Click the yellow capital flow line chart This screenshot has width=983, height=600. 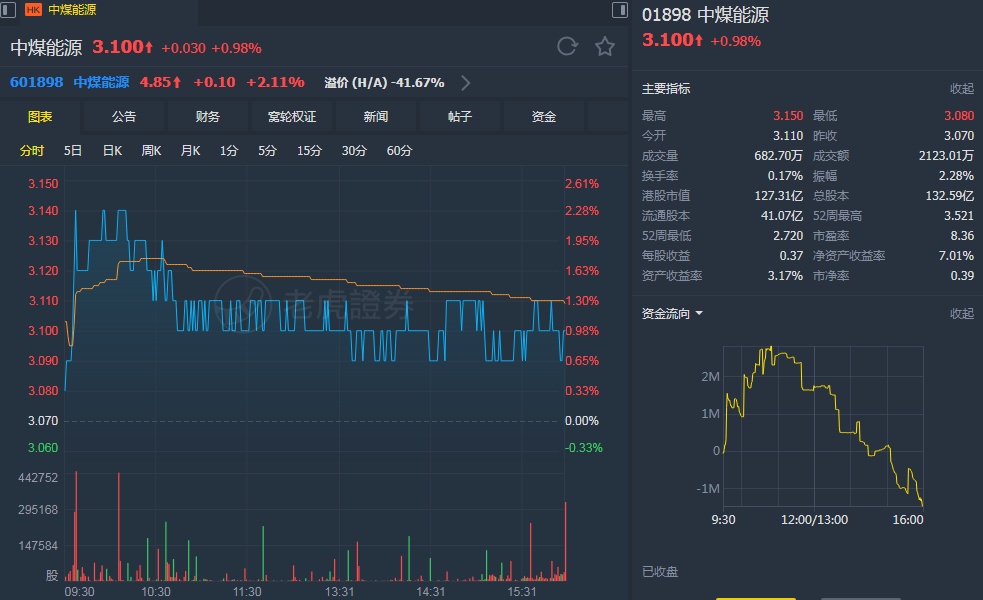pos(823,426)
